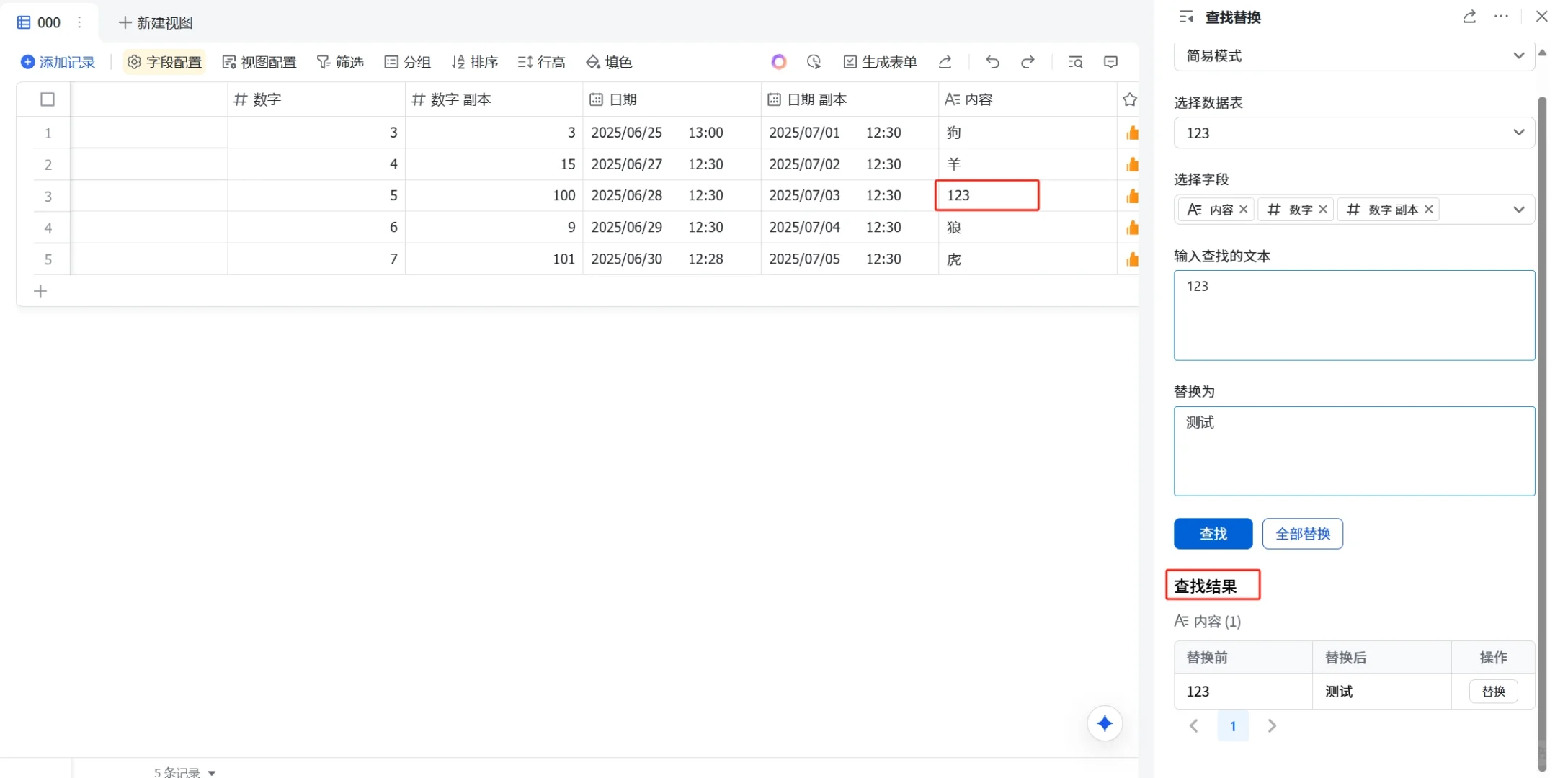This screenshot has height=778, width=1568.
Task: Toggle the checkbox in the header row
Action: point(48,99)
